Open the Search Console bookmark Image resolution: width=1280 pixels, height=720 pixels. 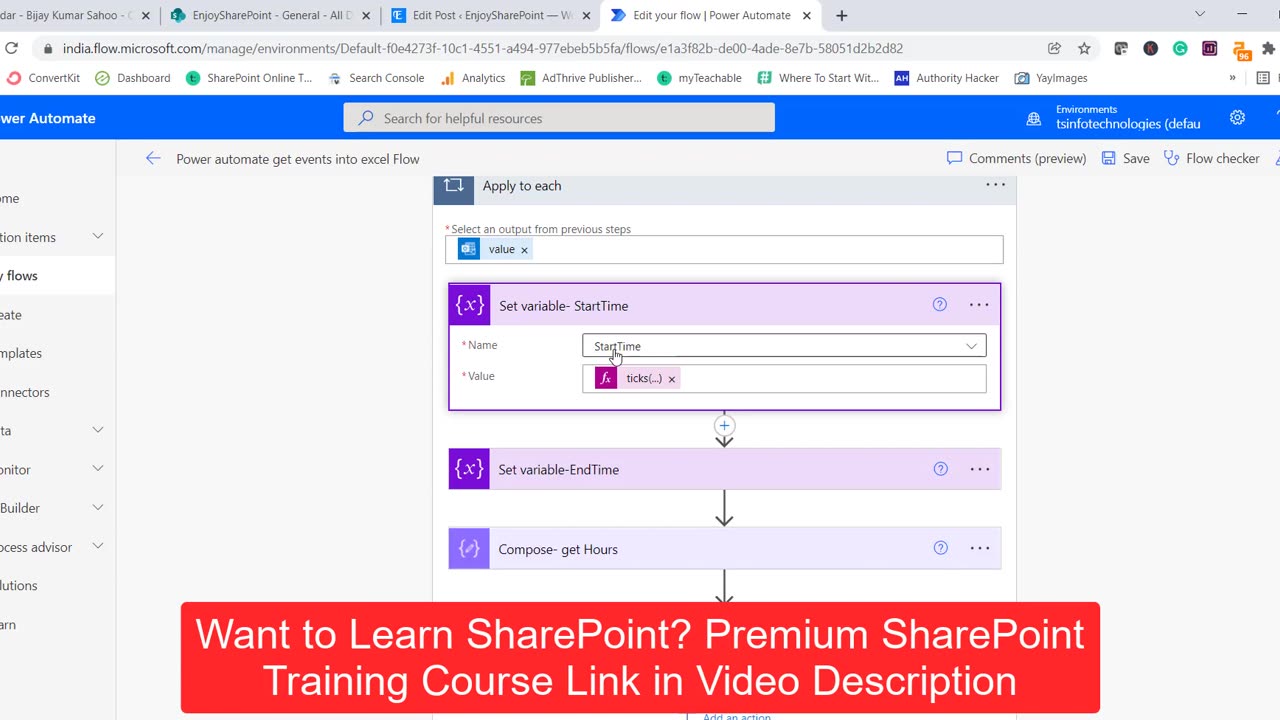pos(375,78)
